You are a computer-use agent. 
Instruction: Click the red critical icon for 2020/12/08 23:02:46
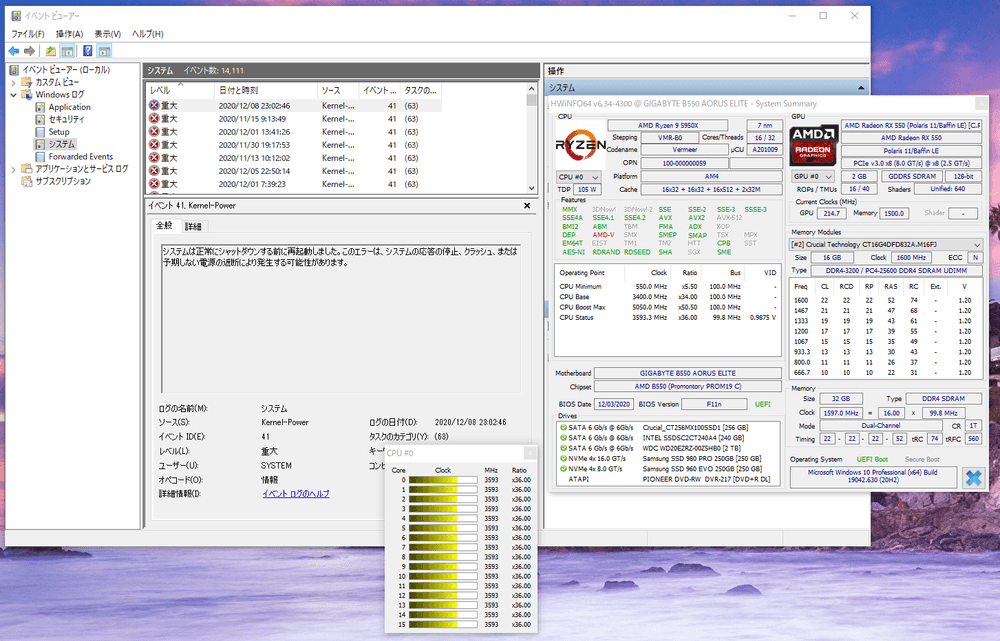154,106
